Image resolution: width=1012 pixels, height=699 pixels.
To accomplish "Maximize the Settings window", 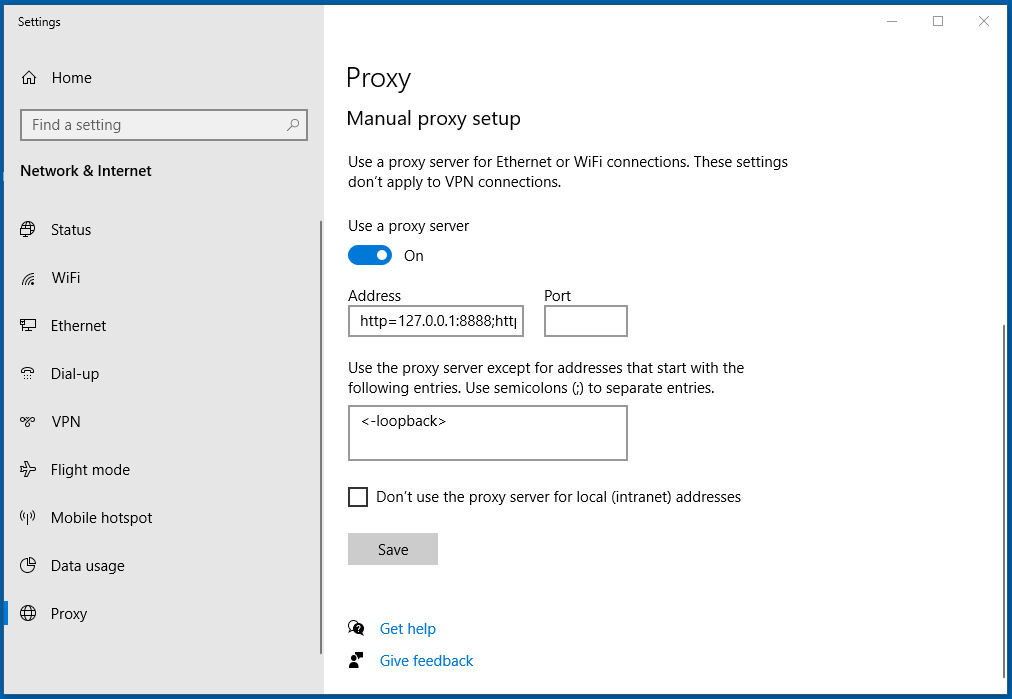I will (x=938, y=21).
